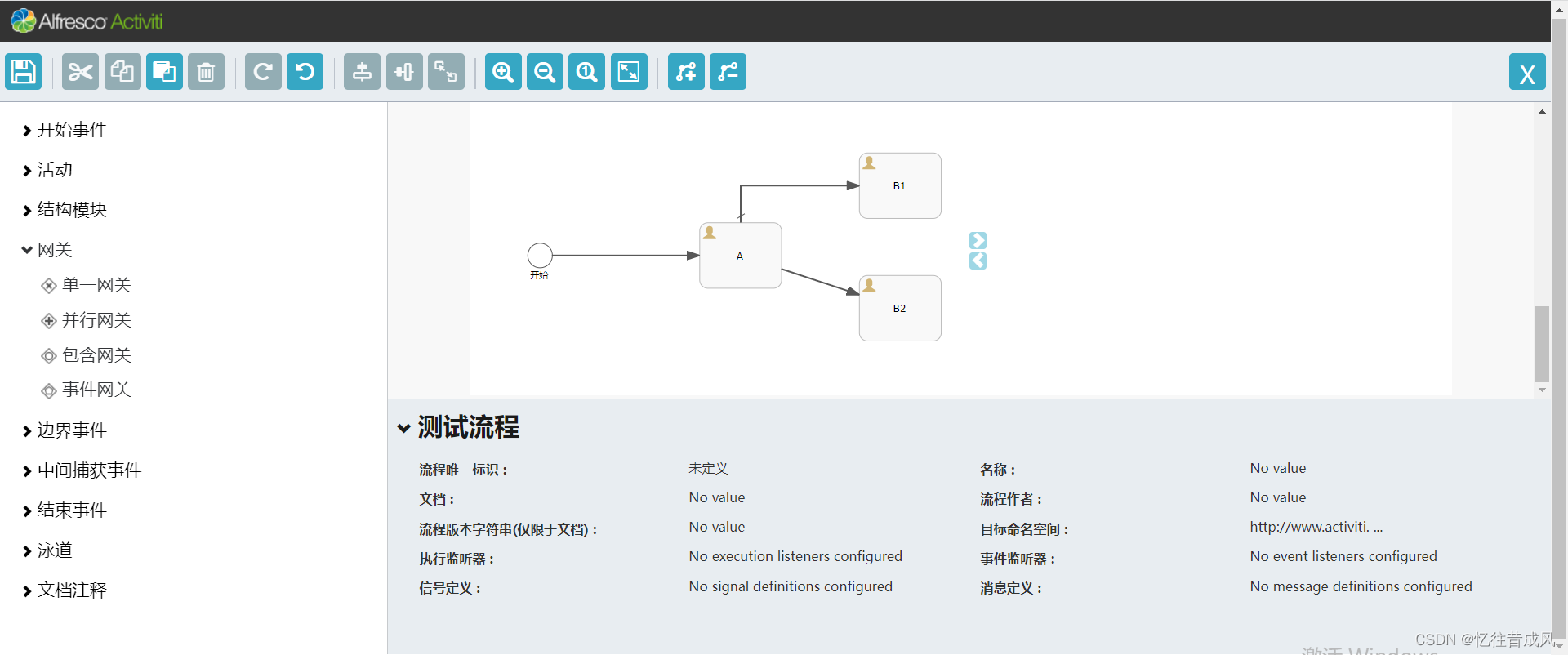Screen dimensions: 1568x655
Task: Edit the 名称 property value
Action: click(x=1278, y=469)
